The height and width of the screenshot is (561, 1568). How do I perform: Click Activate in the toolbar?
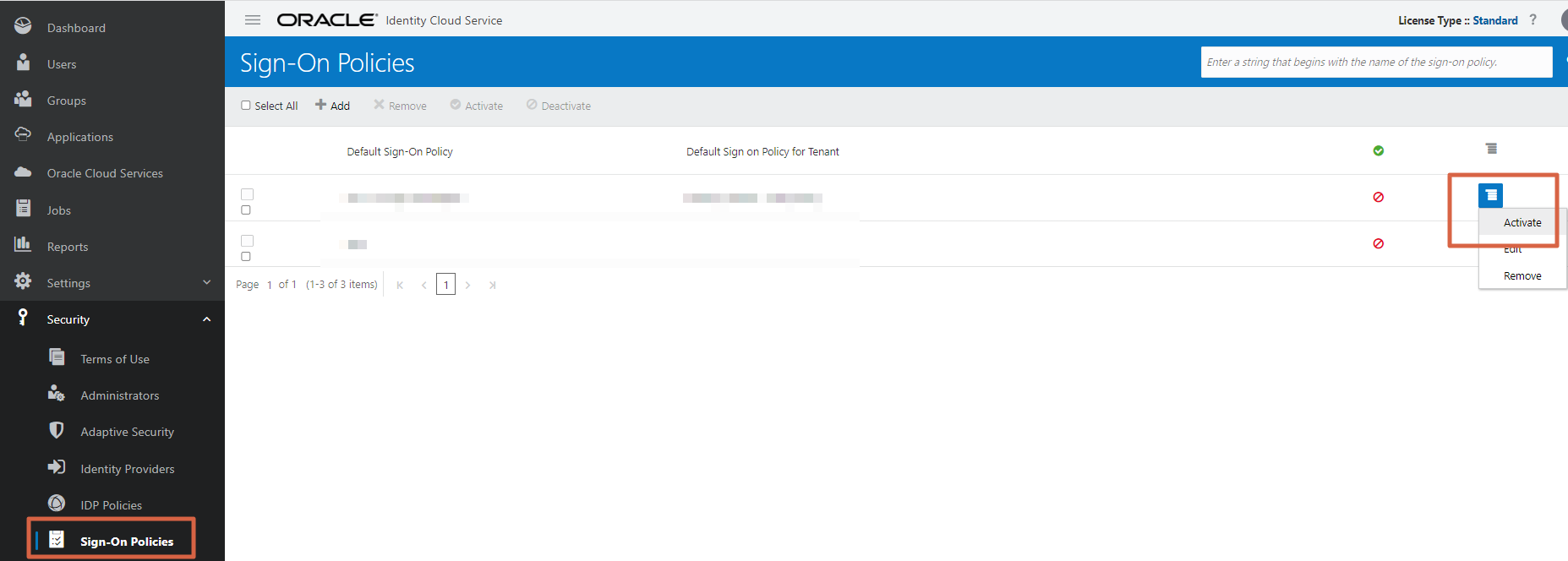477,106
